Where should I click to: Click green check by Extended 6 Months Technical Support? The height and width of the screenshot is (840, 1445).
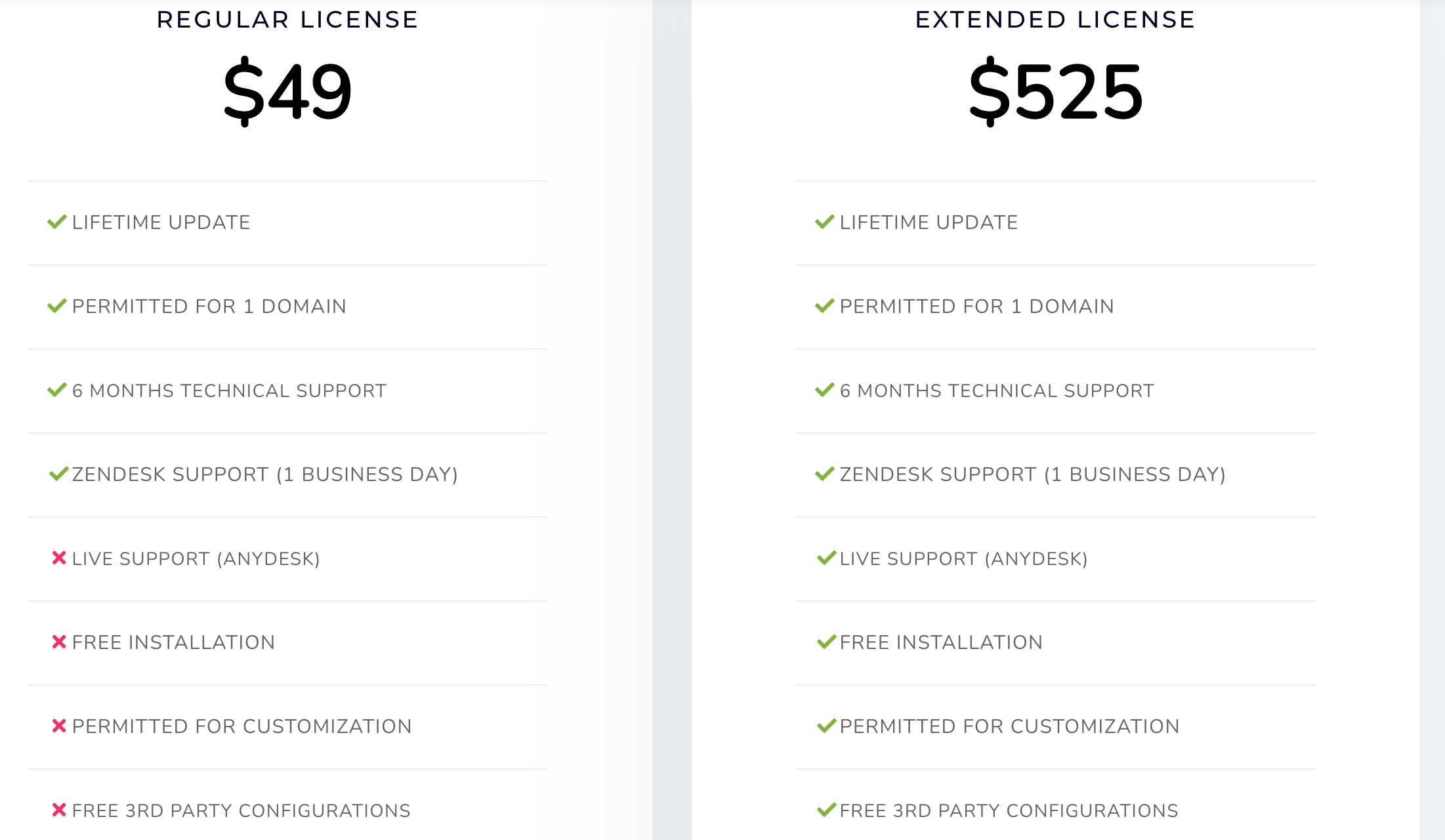pos(825,390)
